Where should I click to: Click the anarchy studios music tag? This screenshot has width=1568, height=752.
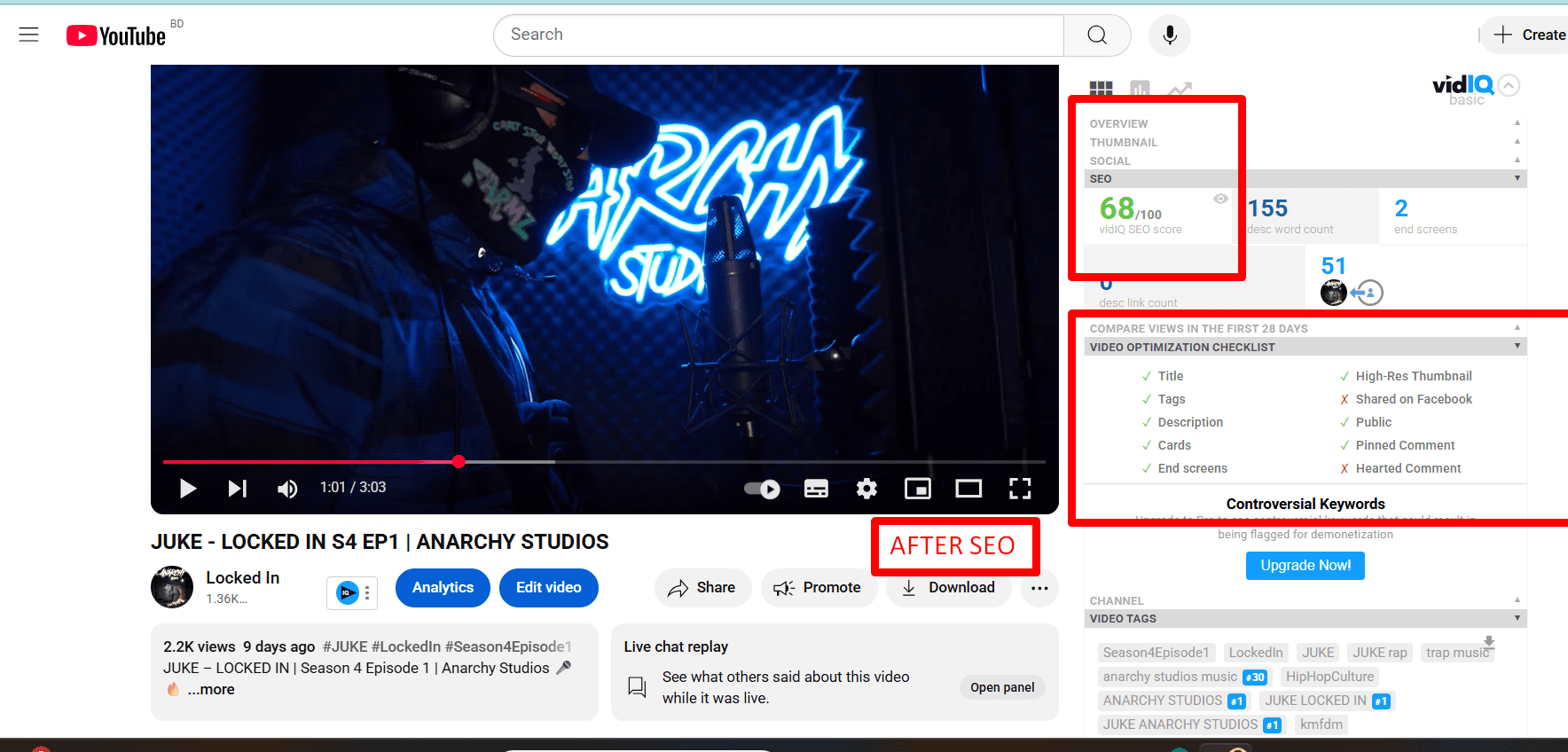point(1184,677)
